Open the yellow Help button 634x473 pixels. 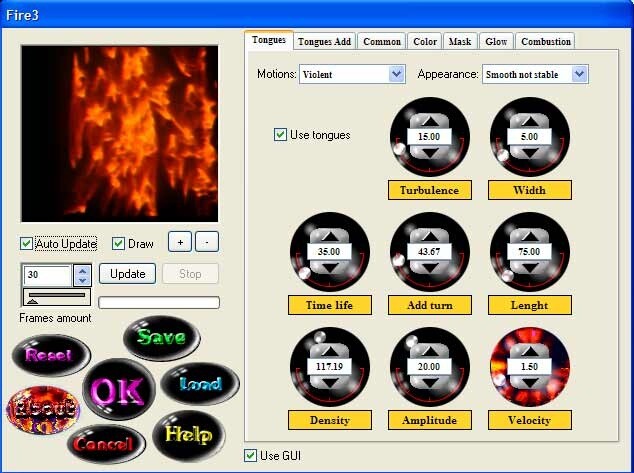point(188,435)
